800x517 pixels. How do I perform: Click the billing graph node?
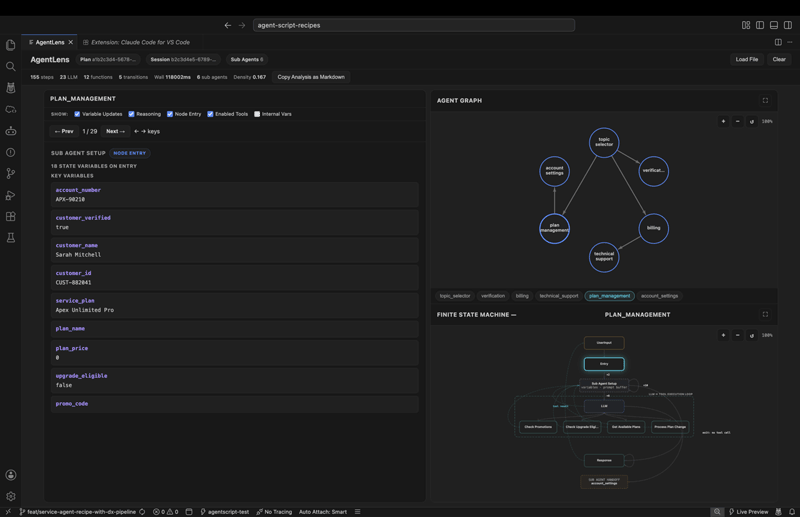[654, 228]
